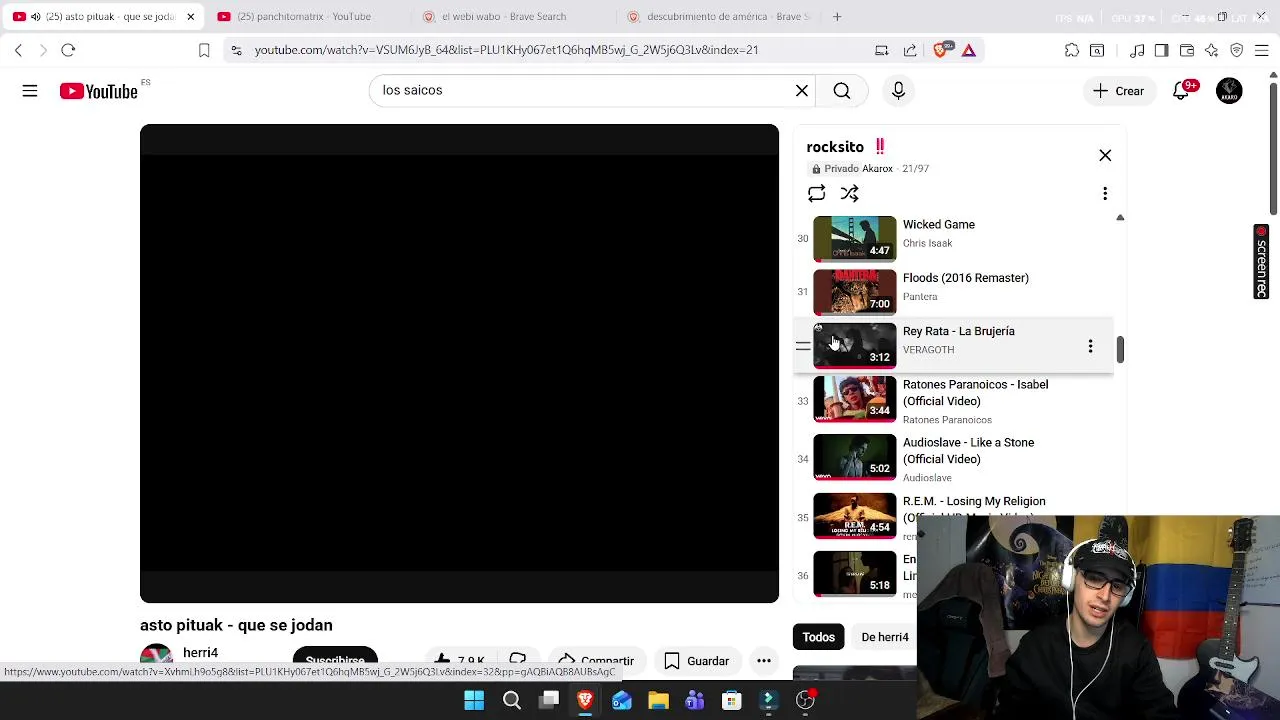Open the Brave VPN shield icon

pyautogui.click(x=1236, y=50)
